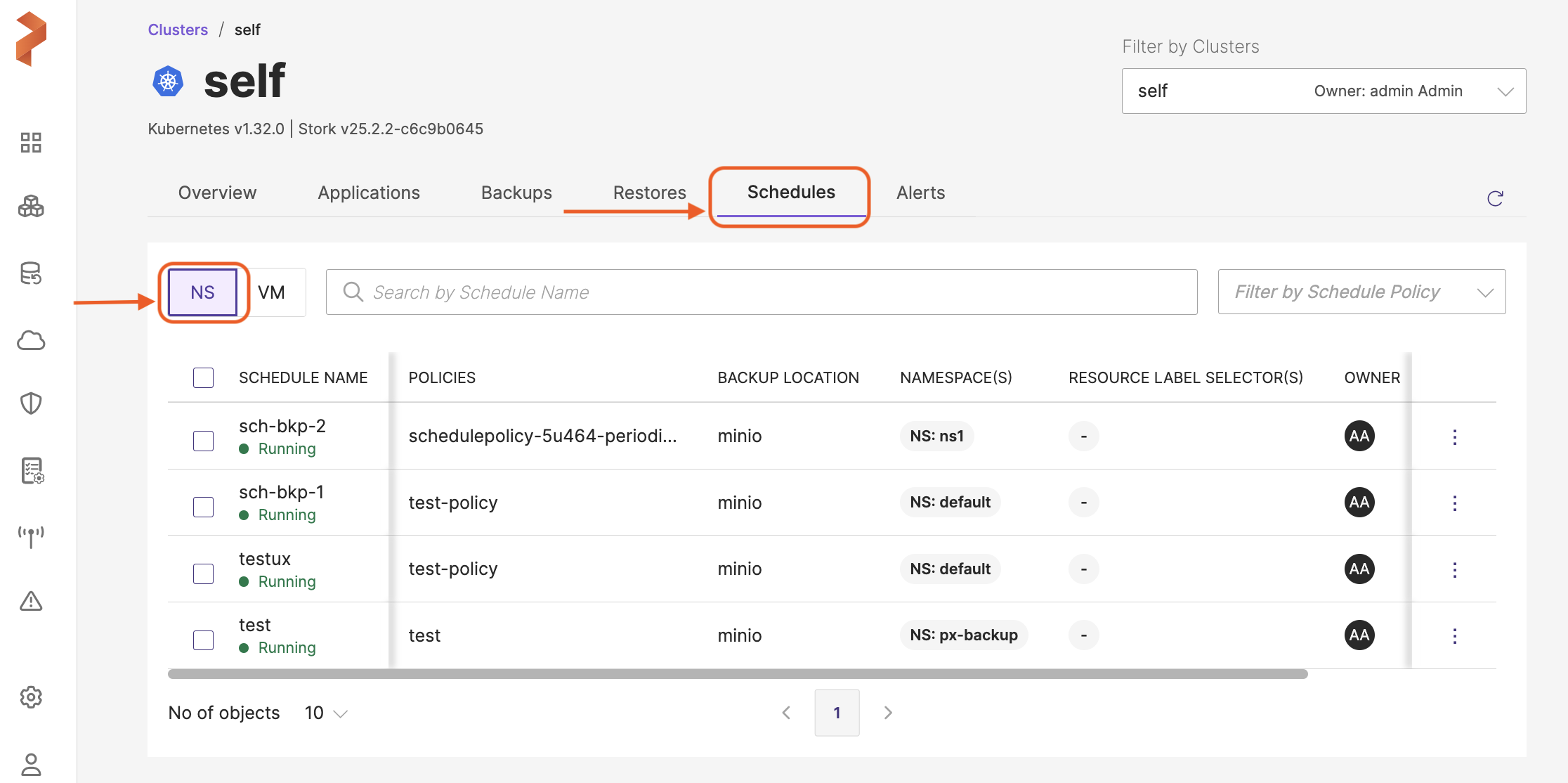Open the Filter by Clusters dropdown
This screenshot has height=783, width=1568.
[x=1323, y=91]
